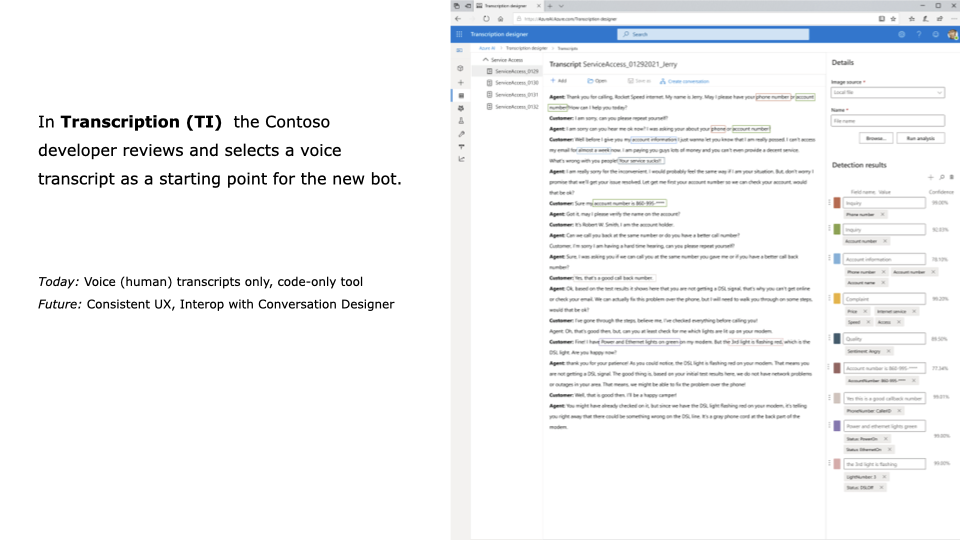Image resolution: width=960 pixels, height=540 pixels.
Task: Open the flask icon in sidebar
Action: [461, 121]
